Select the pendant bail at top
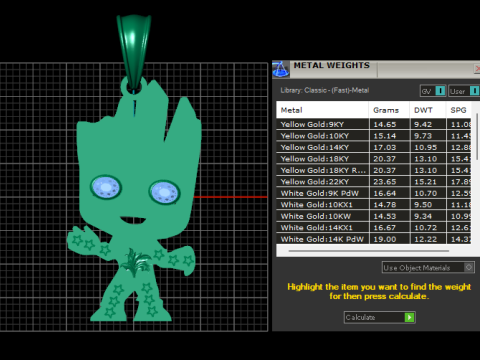The image size is (480, 360). [133, 52]
